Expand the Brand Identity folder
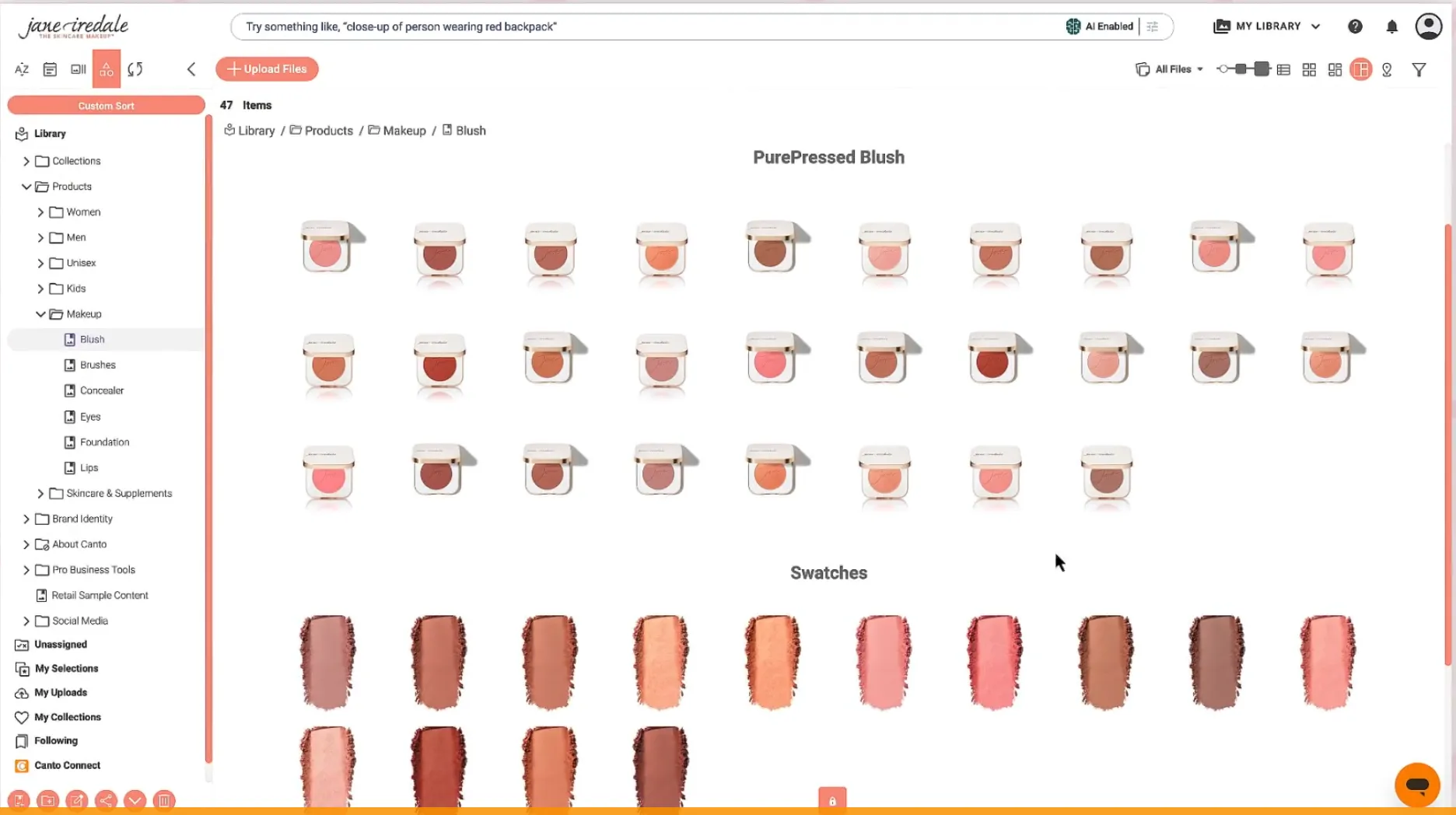This screenshot has width=1456, height=815. [26, 519]
